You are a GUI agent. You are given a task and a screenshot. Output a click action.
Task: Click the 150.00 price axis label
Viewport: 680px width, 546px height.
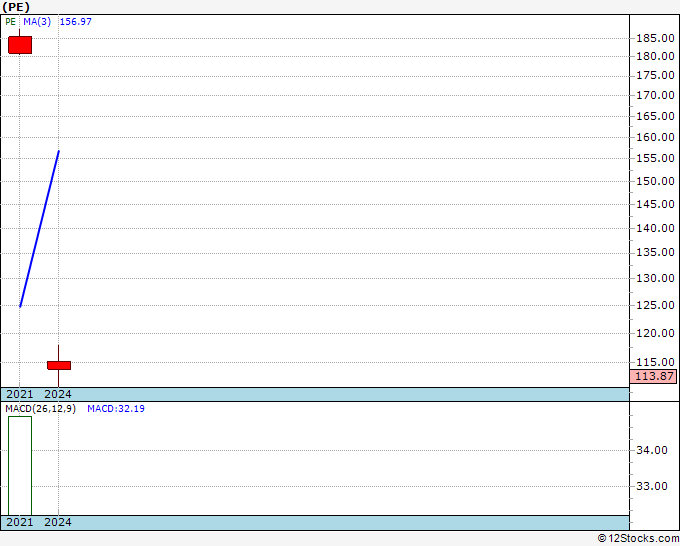655,181
